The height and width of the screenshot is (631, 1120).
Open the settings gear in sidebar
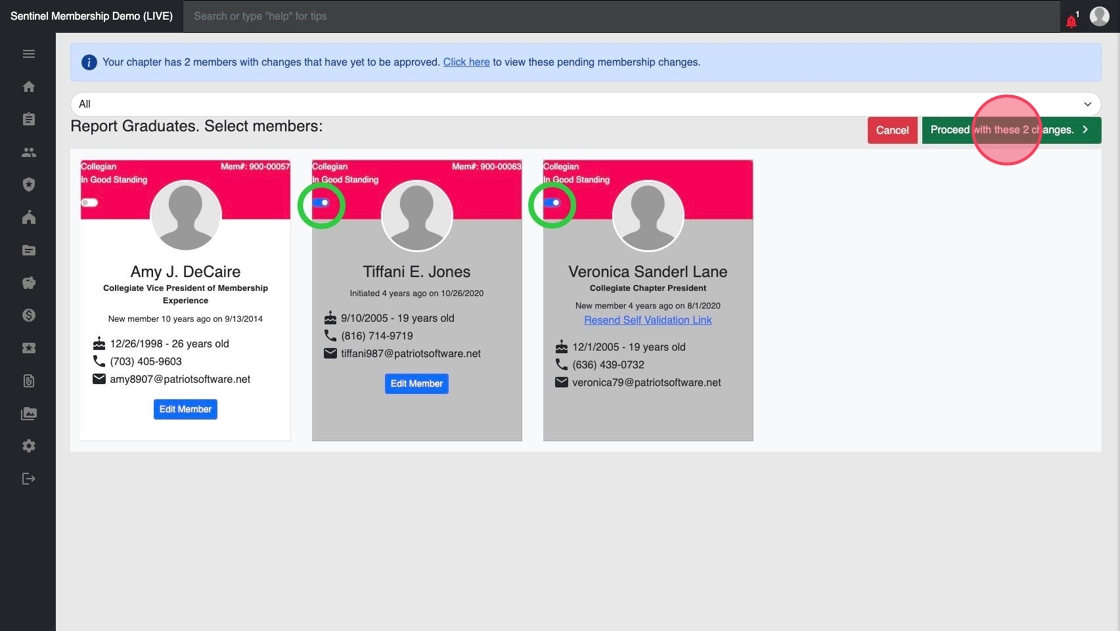click(x=29, y=446)
